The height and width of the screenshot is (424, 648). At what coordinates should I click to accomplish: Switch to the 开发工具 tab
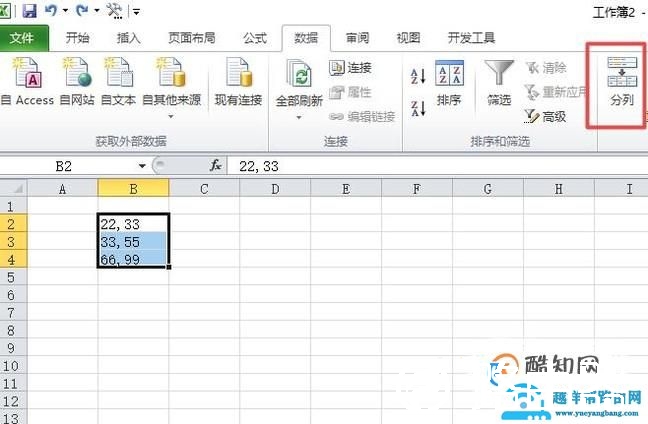[x=472, y=38]
